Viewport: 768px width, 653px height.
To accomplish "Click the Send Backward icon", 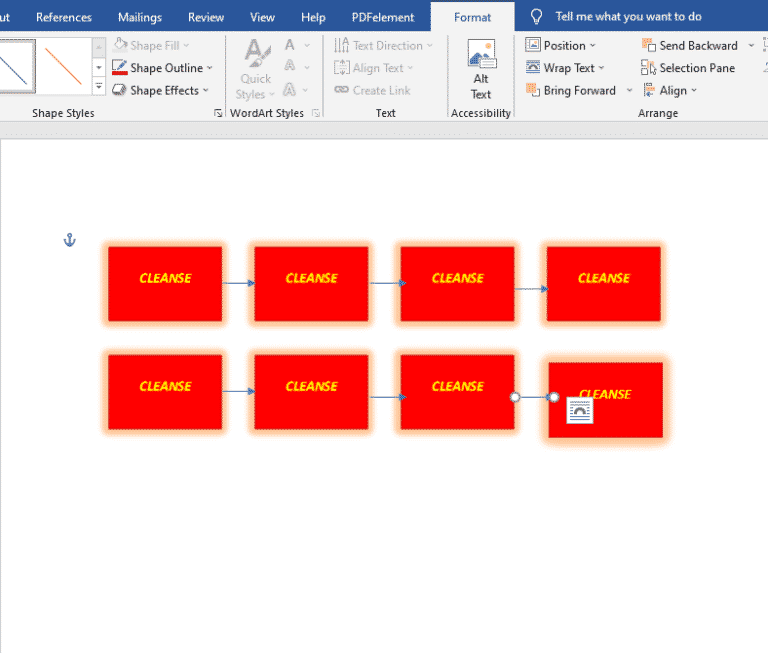I will (648, 45).
